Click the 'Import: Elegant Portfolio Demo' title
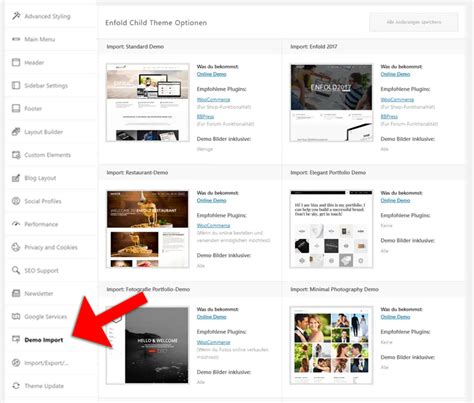The height and width of the screenshot is (403, 474). [x=328, y=172]
